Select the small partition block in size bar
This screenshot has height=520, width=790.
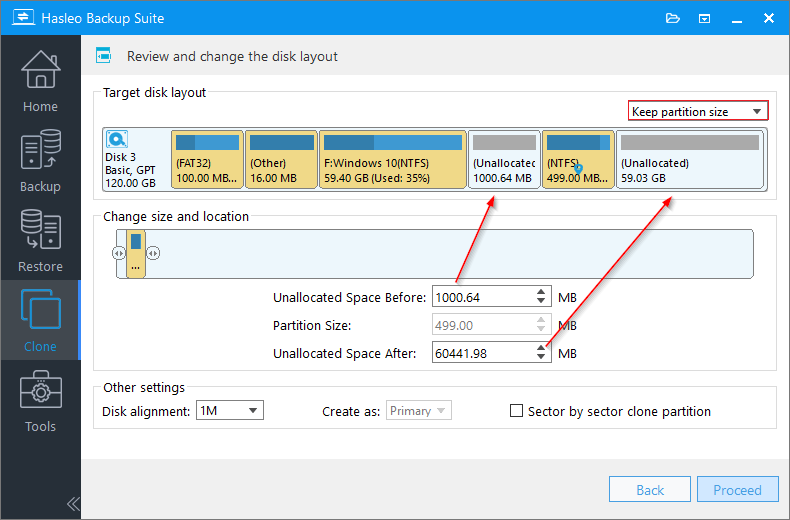[136, 253]
